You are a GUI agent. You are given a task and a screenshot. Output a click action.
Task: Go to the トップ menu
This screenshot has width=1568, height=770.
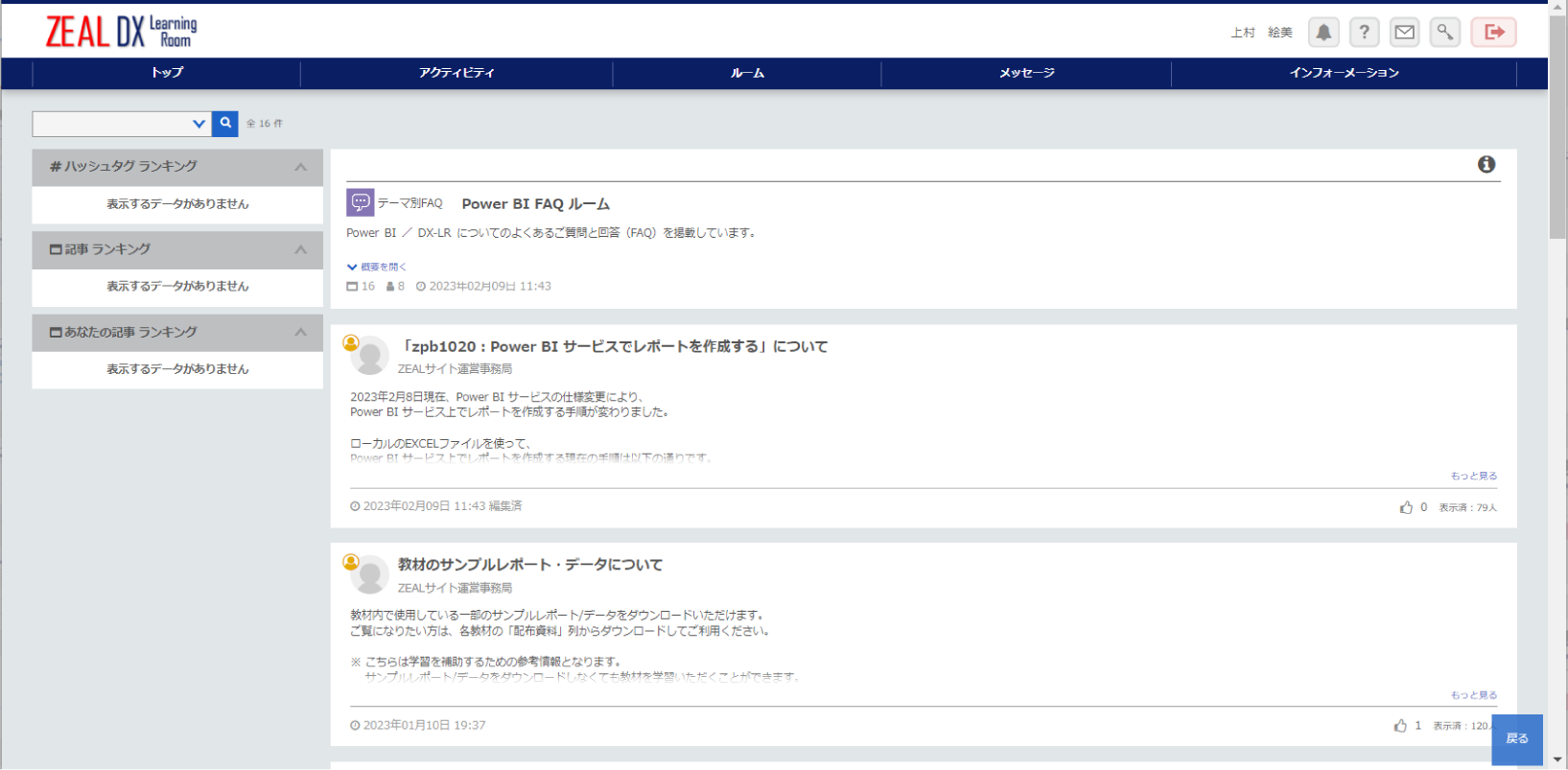coord(167,73)
